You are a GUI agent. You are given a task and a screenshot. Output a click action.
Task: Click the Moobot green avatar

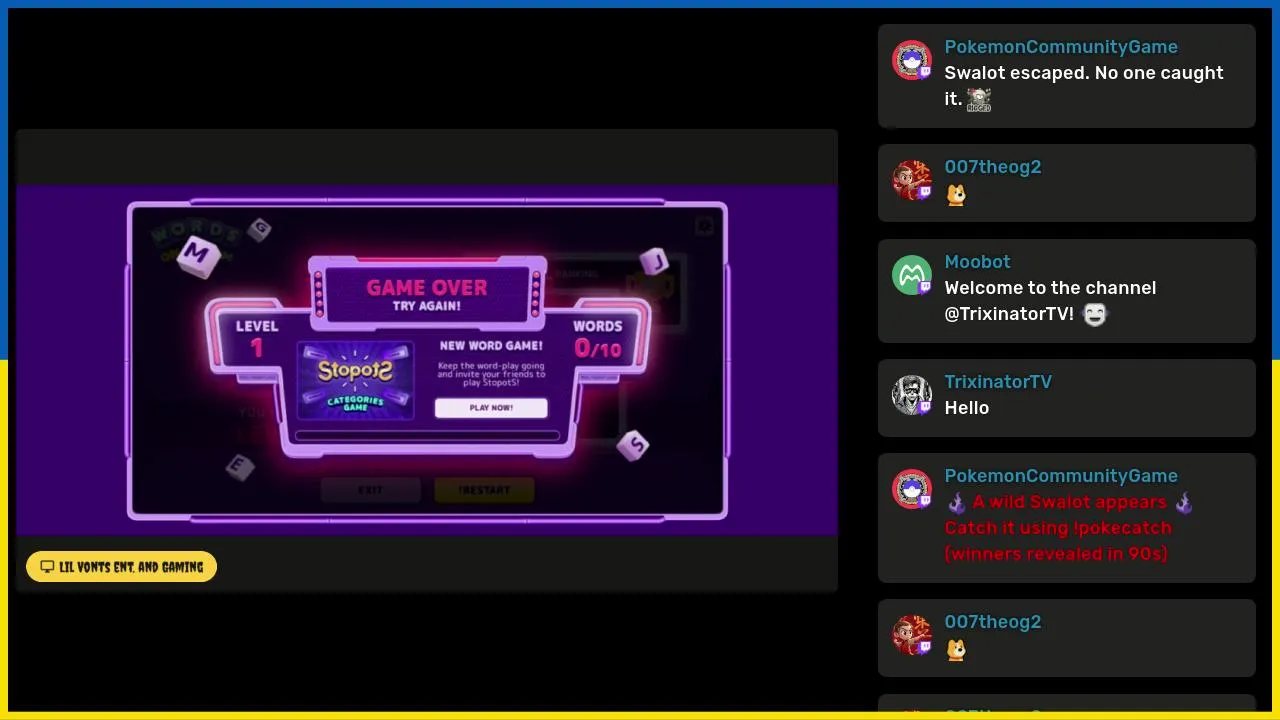[911, 276]
